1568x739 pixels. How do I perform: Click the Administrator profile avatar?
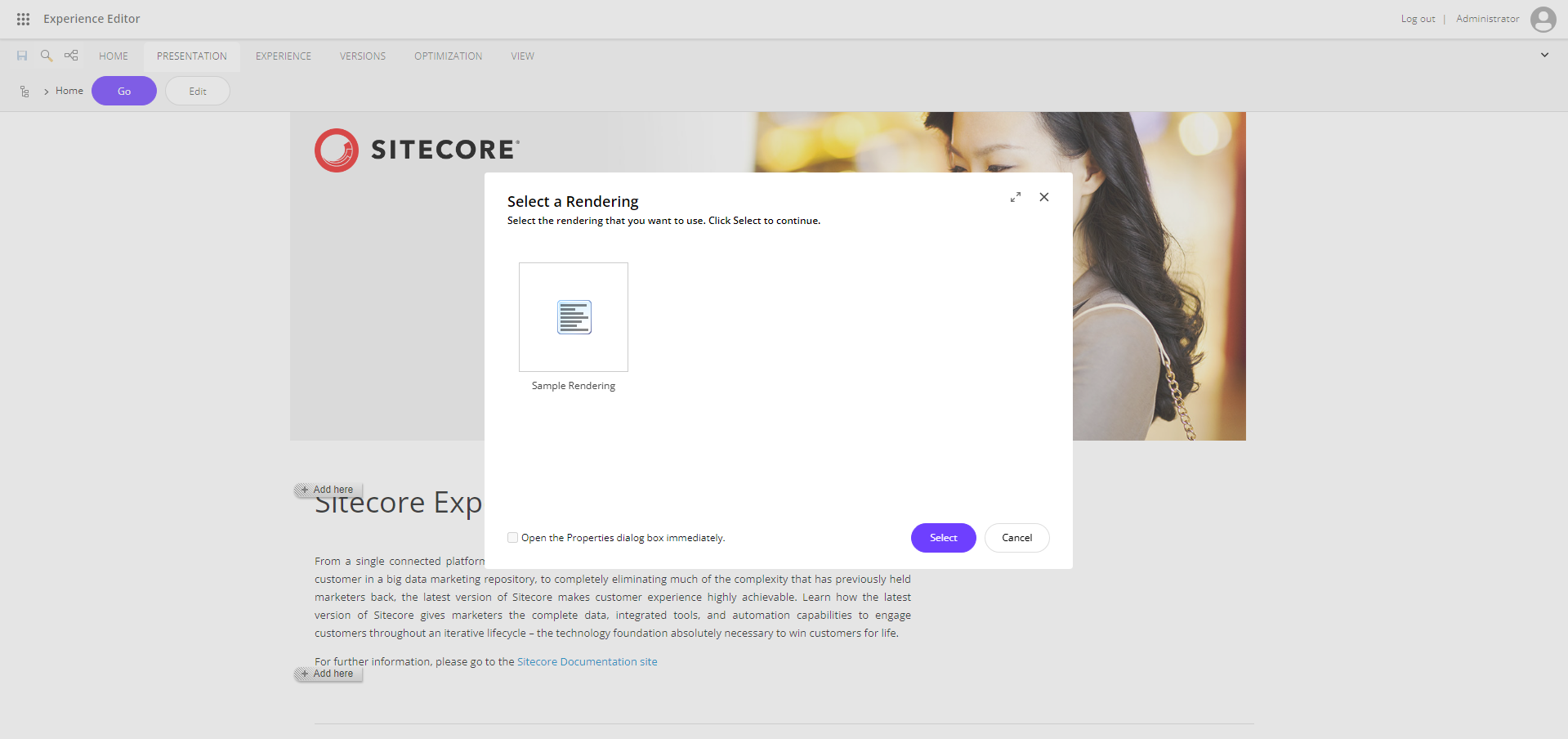click(x=1543, y=19)
